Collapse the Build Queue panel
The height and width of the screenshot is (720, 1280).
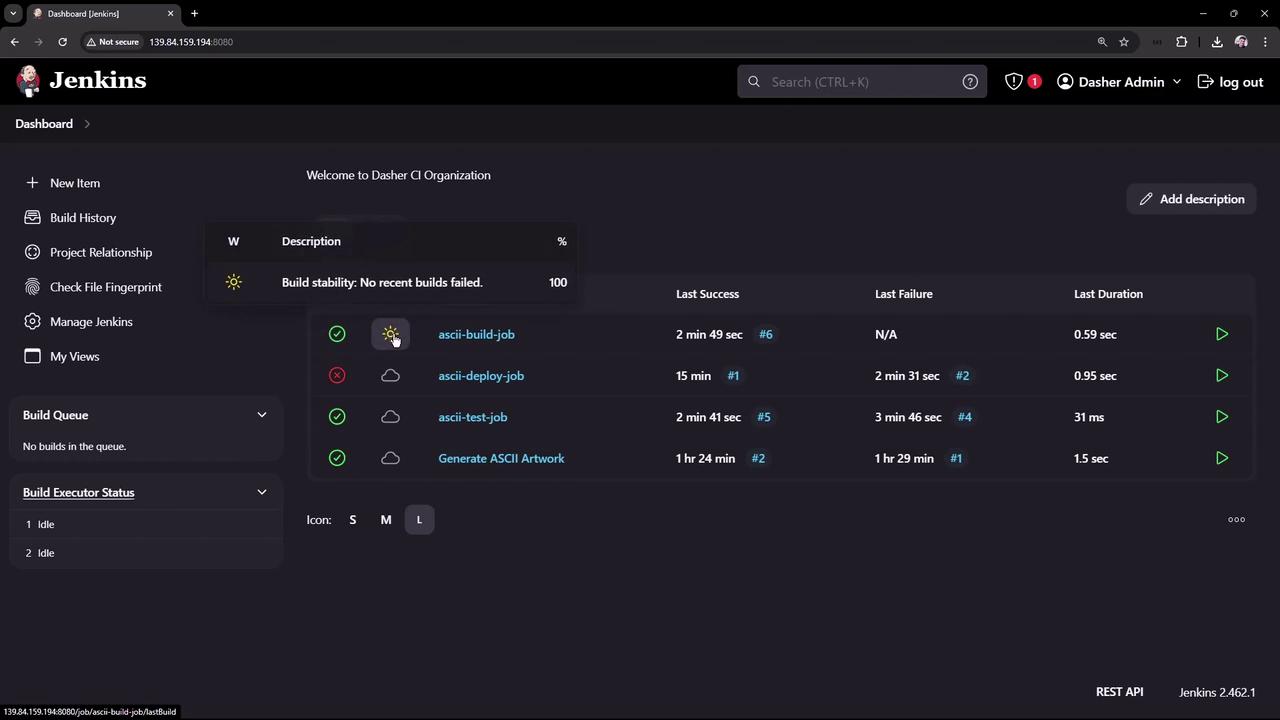262,415
